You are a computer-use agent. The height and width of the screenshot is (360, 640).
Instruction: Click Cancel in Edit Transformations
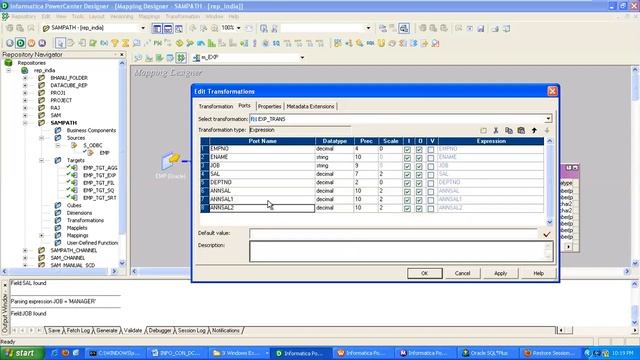(x=462, y=273)
